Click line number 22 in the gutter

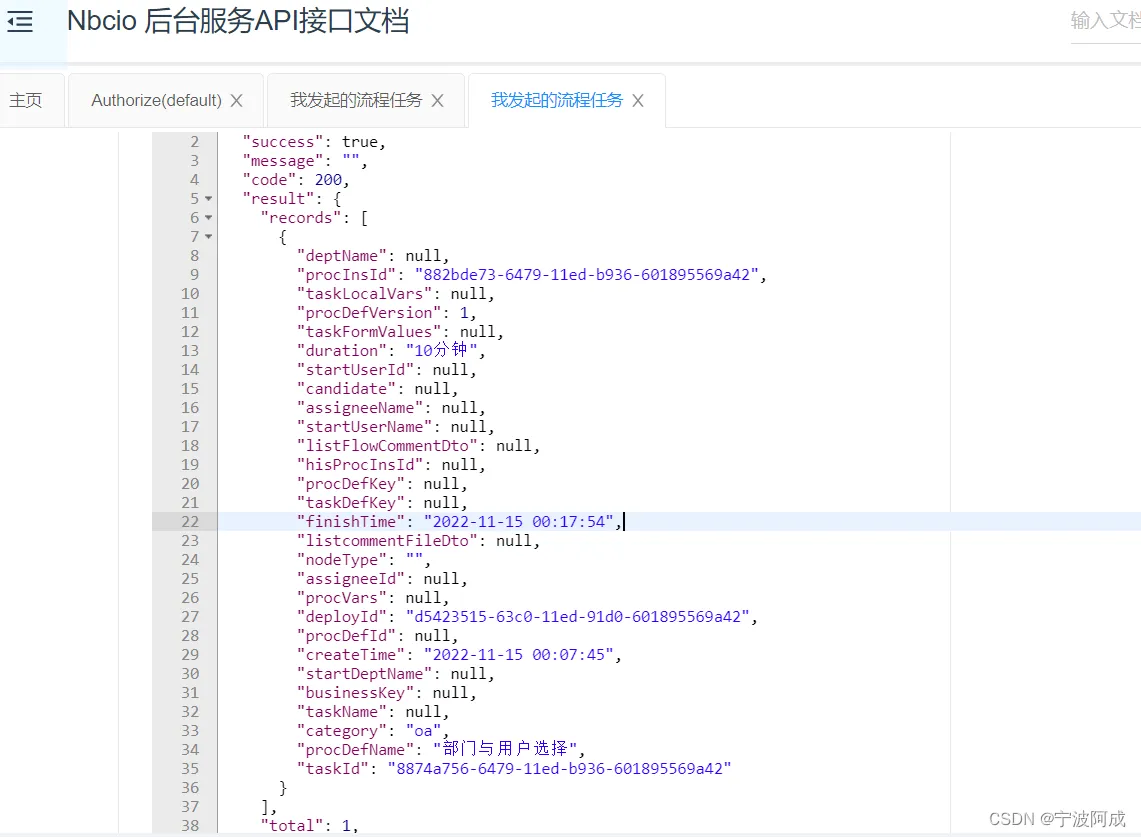pyautogui.click(x=190, y=521)
